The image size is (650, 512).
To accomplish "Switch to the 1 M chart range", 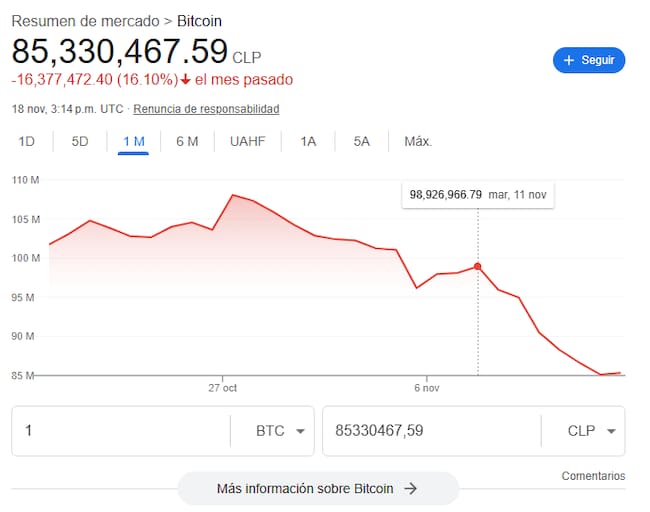I will [133, 141].
